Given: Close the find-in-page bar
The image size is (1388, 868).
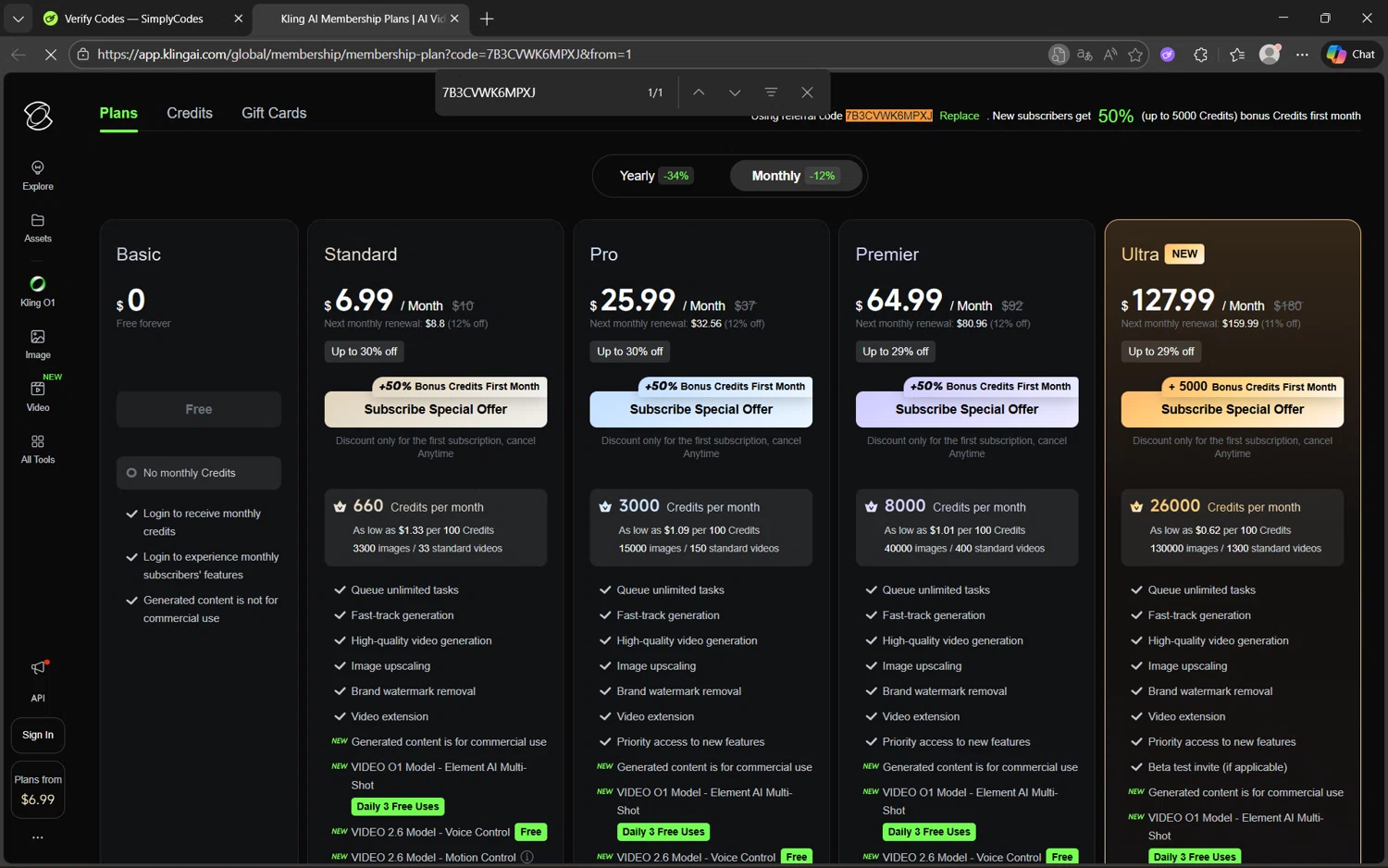Looking at the screenshot, I should pos(807,93).
